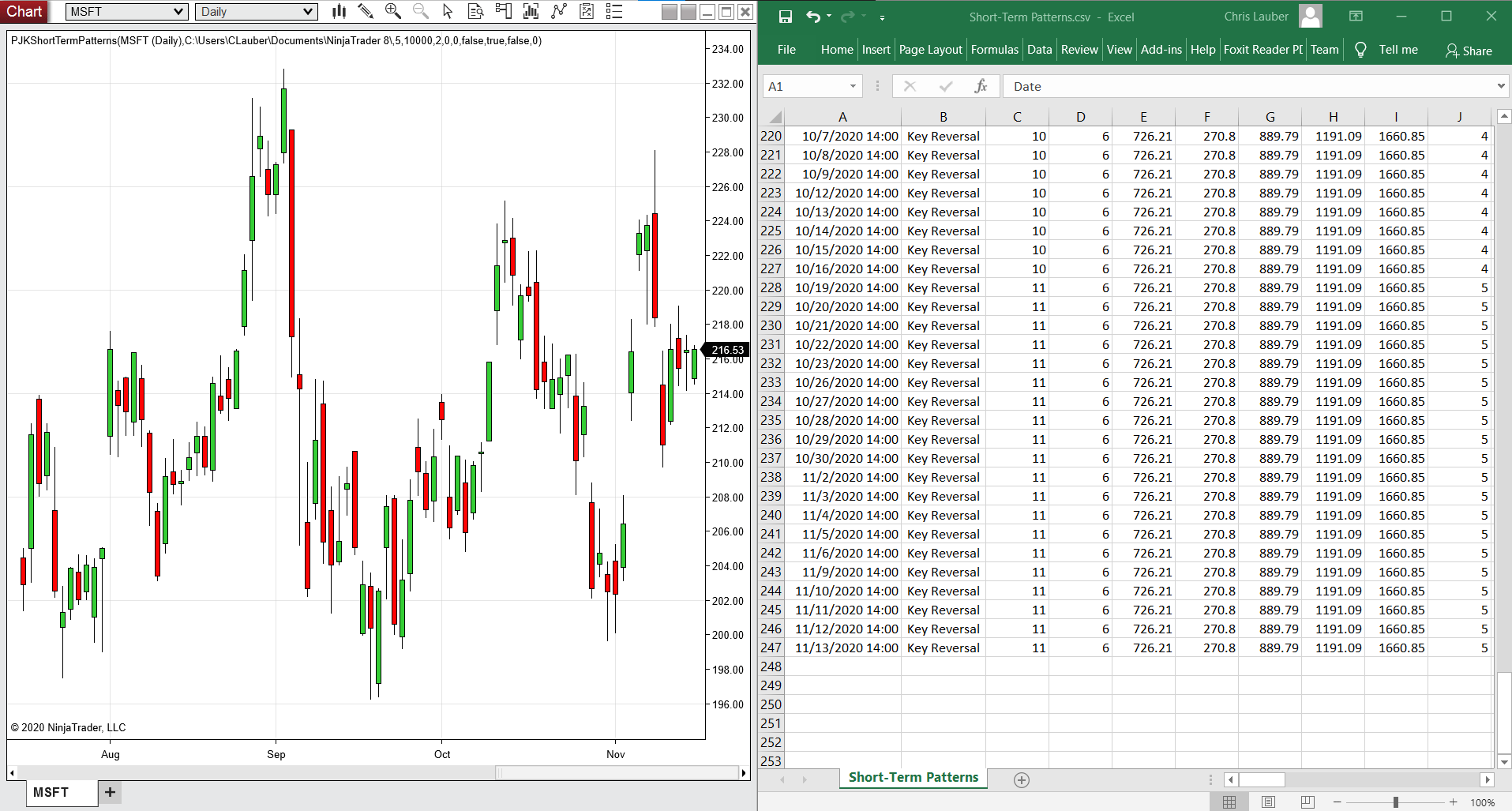Open Ribbon Display Options icon in Excel
This screenshot has width=1512, height=811.
[x=1356, y=17]
